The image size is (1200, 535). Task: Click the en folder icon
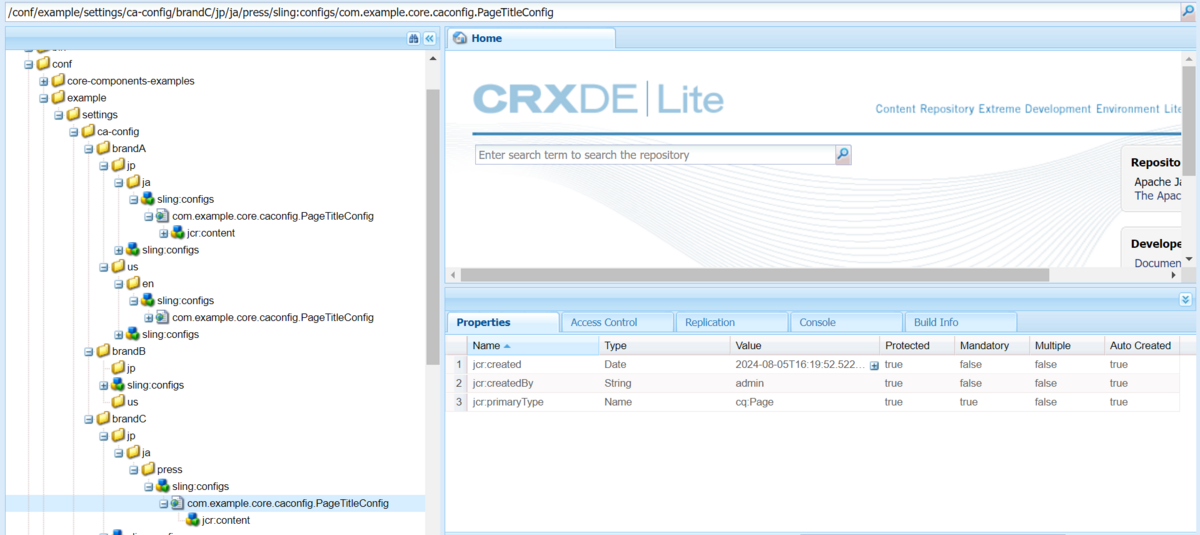tap(133, 284)
